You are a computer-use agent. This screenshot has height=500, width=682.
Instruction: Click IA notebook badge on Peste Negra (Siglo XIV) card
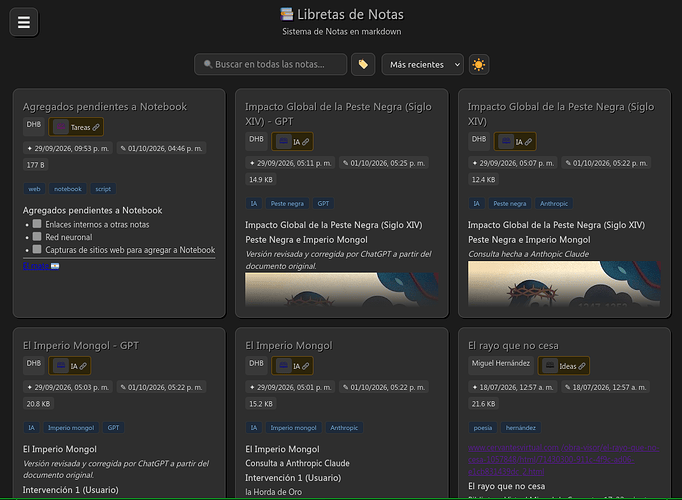point(515,142)
